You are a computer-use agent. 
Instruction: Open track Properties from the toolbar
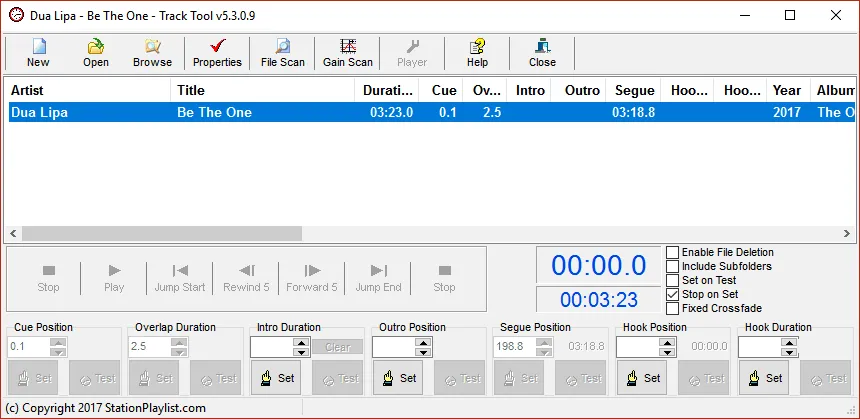217,53
